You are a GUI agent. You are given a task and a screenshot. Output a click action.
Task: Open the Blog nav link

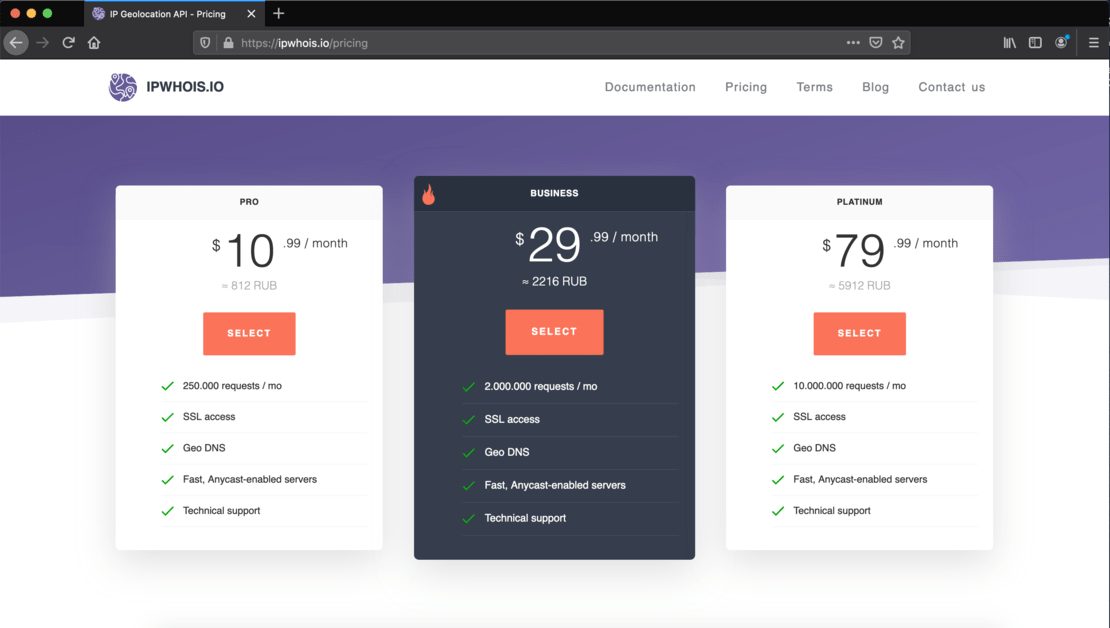click(875, 87)
